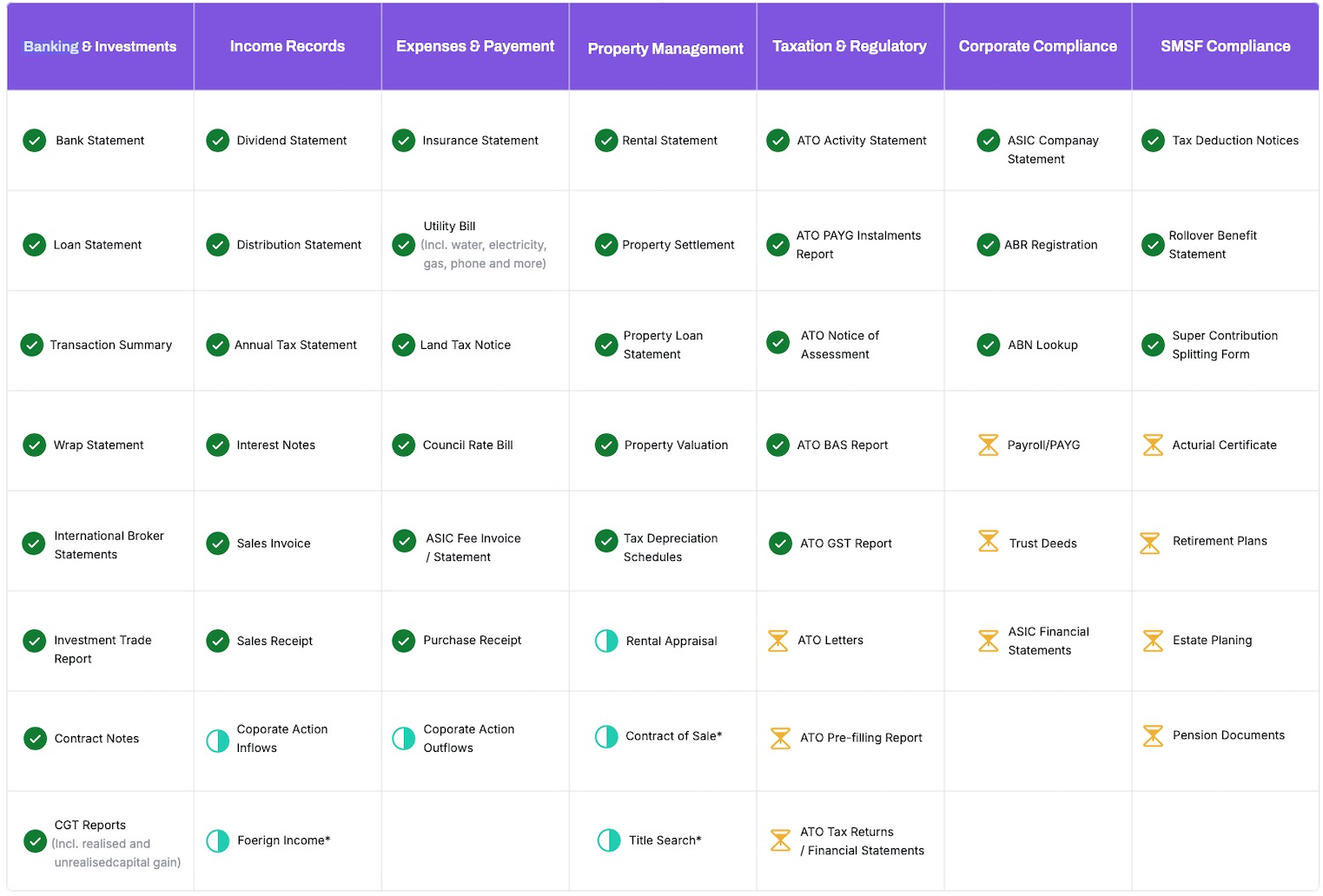Viewport: 1323px width, 896px height.
Task: Click check icon by ATO Activity Statement
Action: [x=777, y=140]
